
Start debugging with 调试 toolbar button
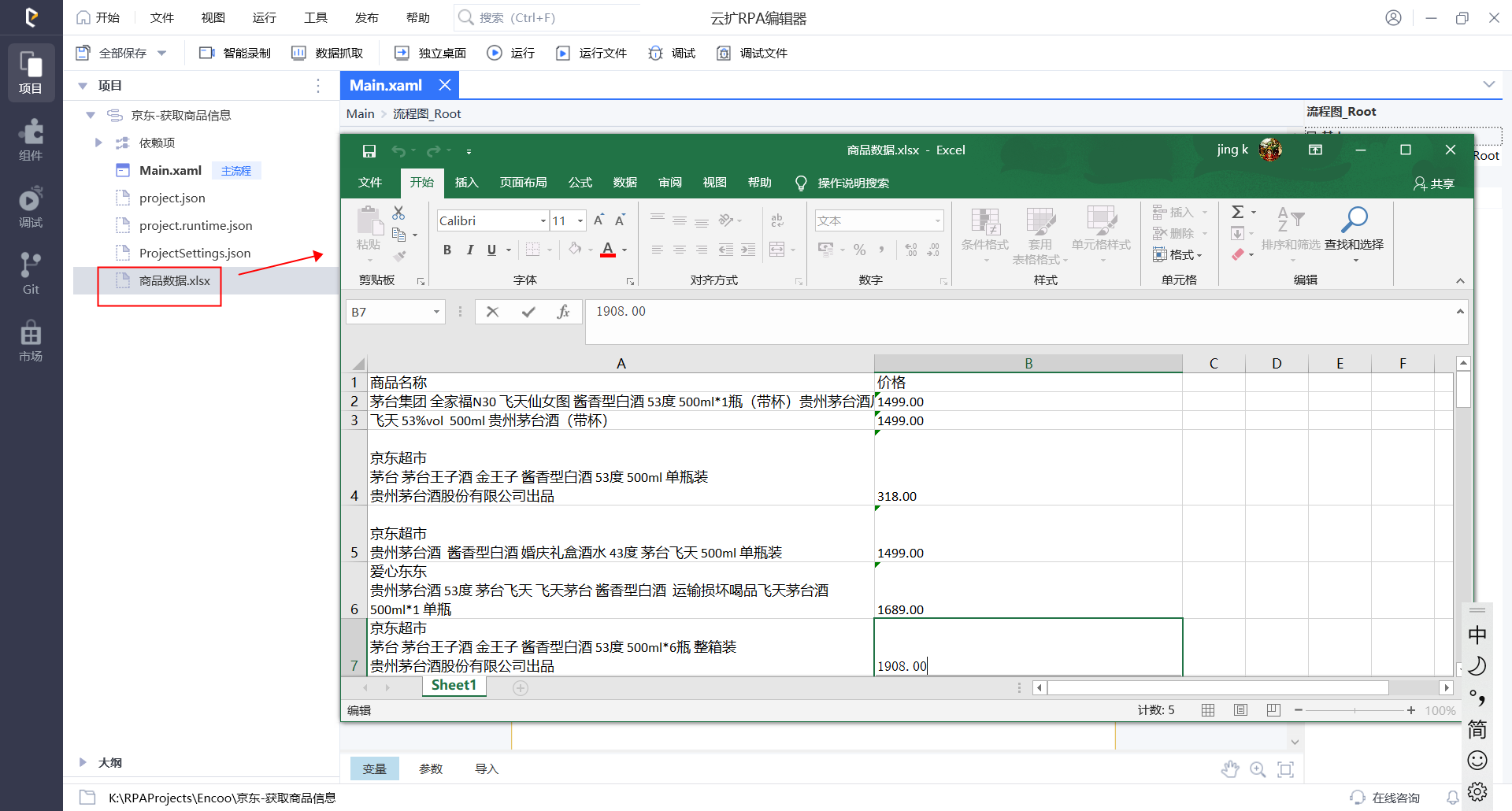coord(672,53)
